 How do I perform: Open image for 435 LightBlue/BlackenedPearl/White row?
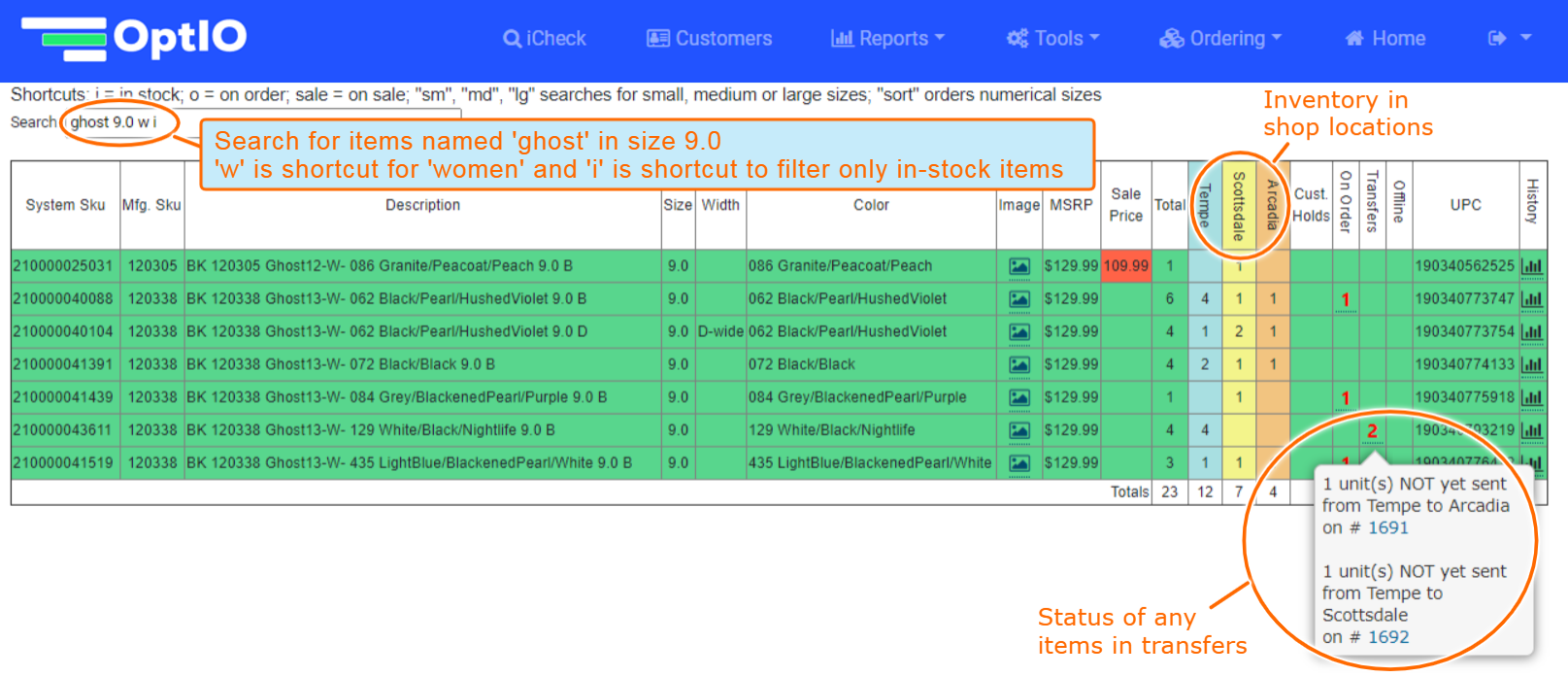(1019, 463)
